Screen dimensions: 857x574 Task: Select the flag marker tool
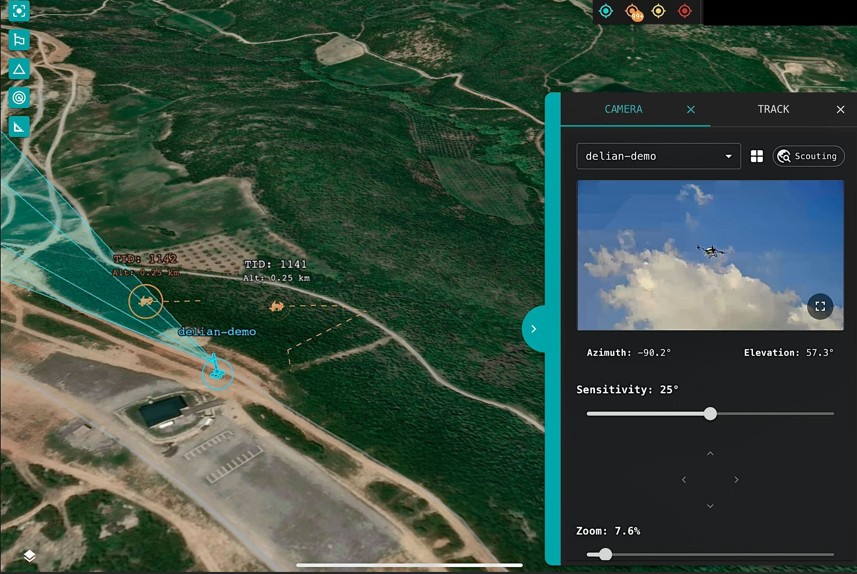tap(18, 40)
